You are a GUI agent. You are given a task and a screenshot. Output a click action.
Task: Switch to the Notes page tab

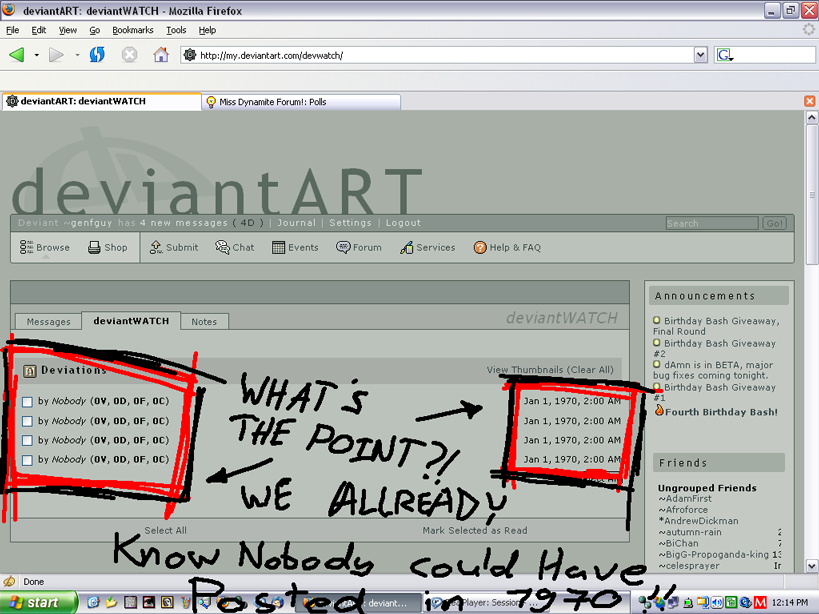(x=204, y=322)
